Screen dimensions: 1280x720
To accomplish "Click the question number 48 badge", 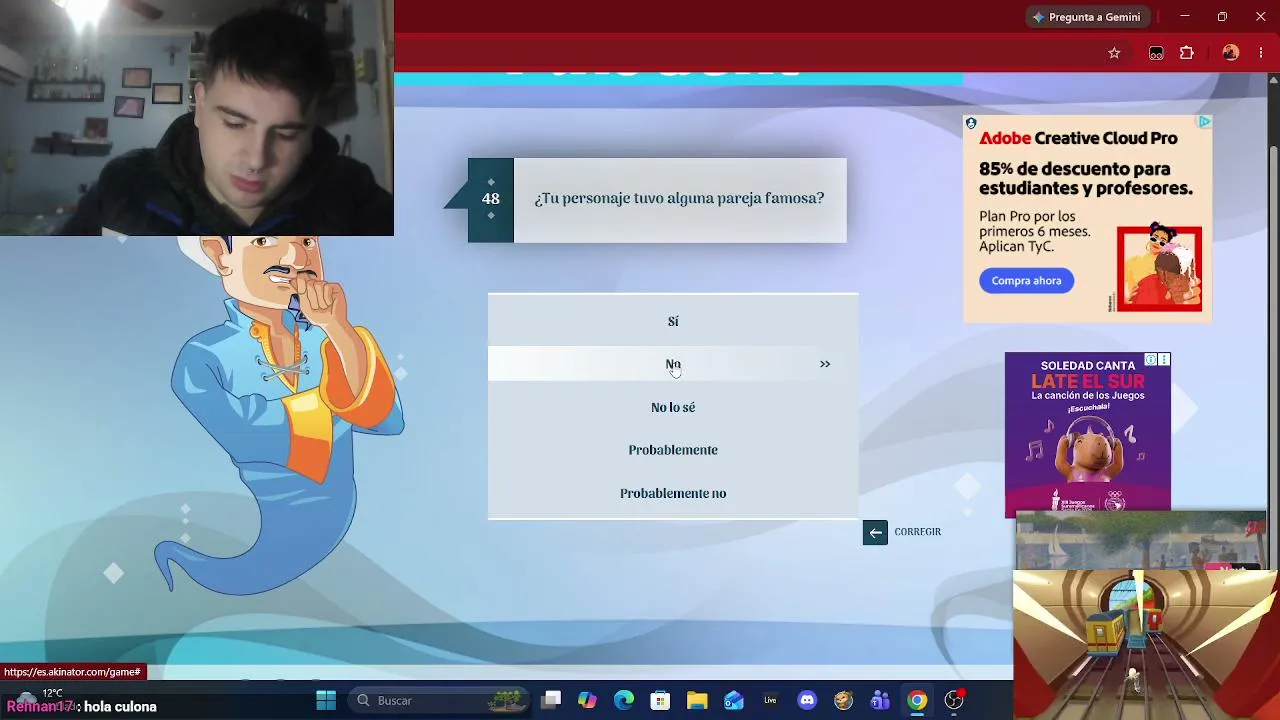I will [491, 199].
